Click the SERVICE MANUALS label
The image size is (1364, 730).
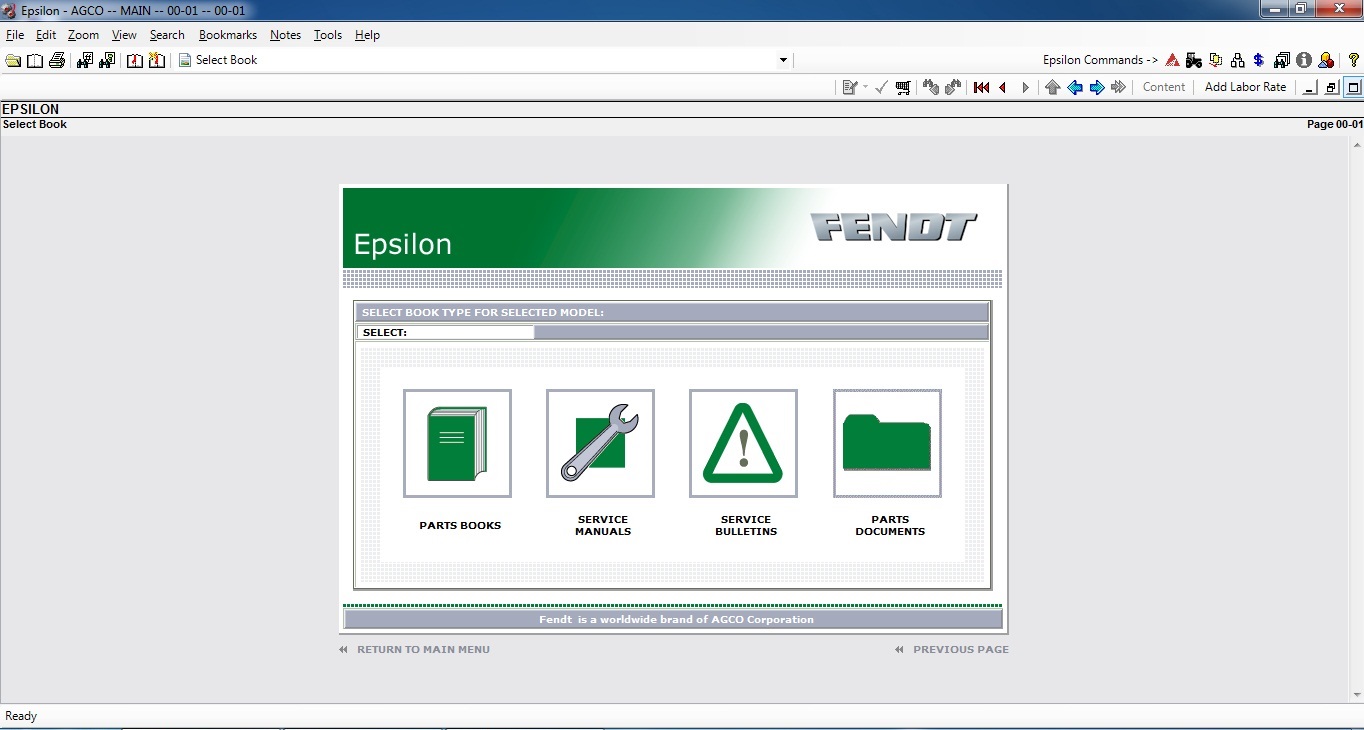[603, 525]
